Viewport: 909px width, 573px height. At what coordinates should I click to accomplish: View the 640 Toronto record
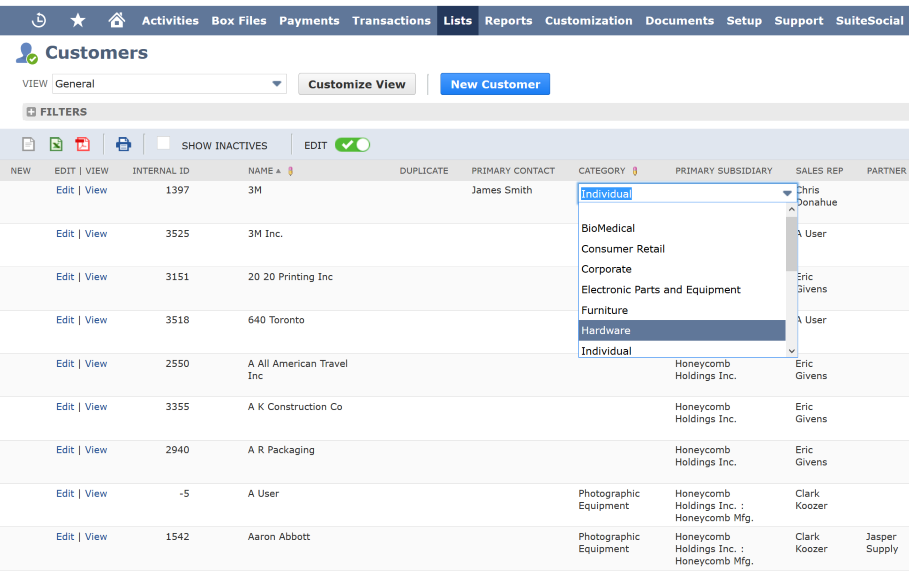[96, 320]
